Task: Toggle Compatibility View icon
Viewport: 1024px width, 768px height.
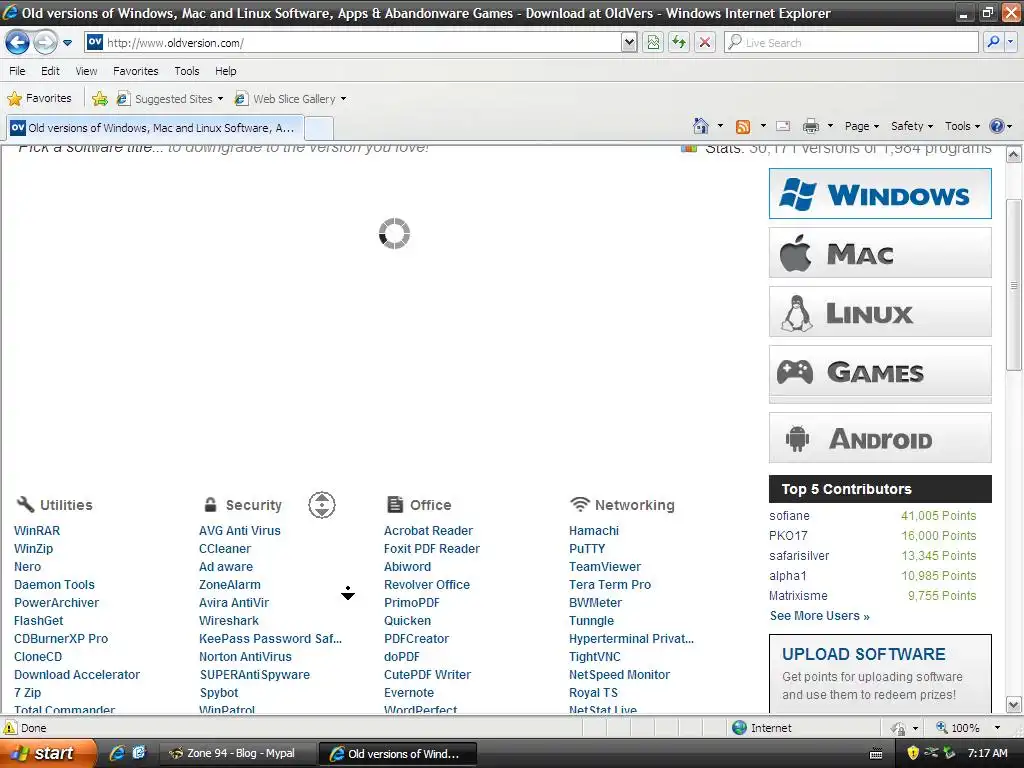Action: coord(653,42)
